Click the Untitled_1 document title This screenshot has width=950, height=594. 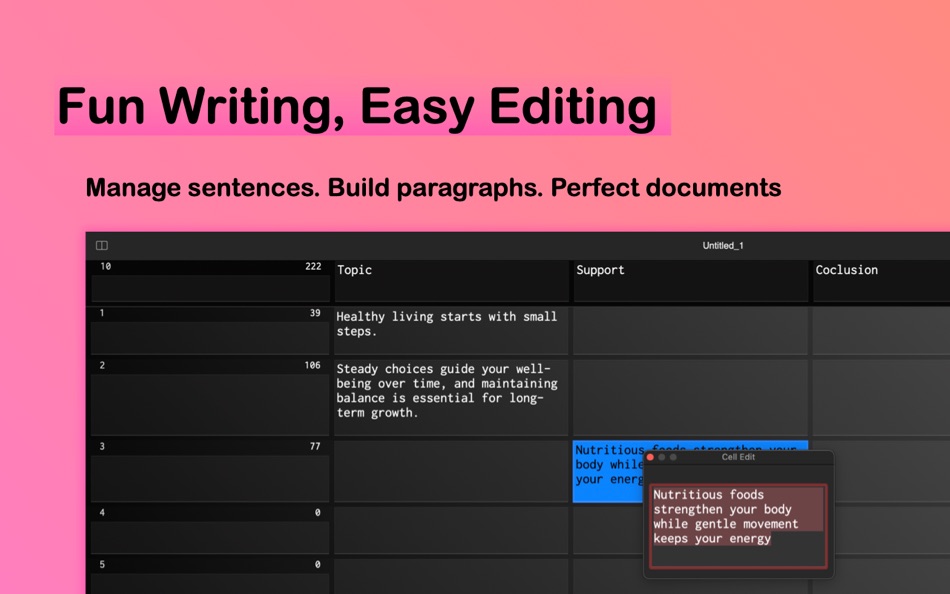pos(723,245)
